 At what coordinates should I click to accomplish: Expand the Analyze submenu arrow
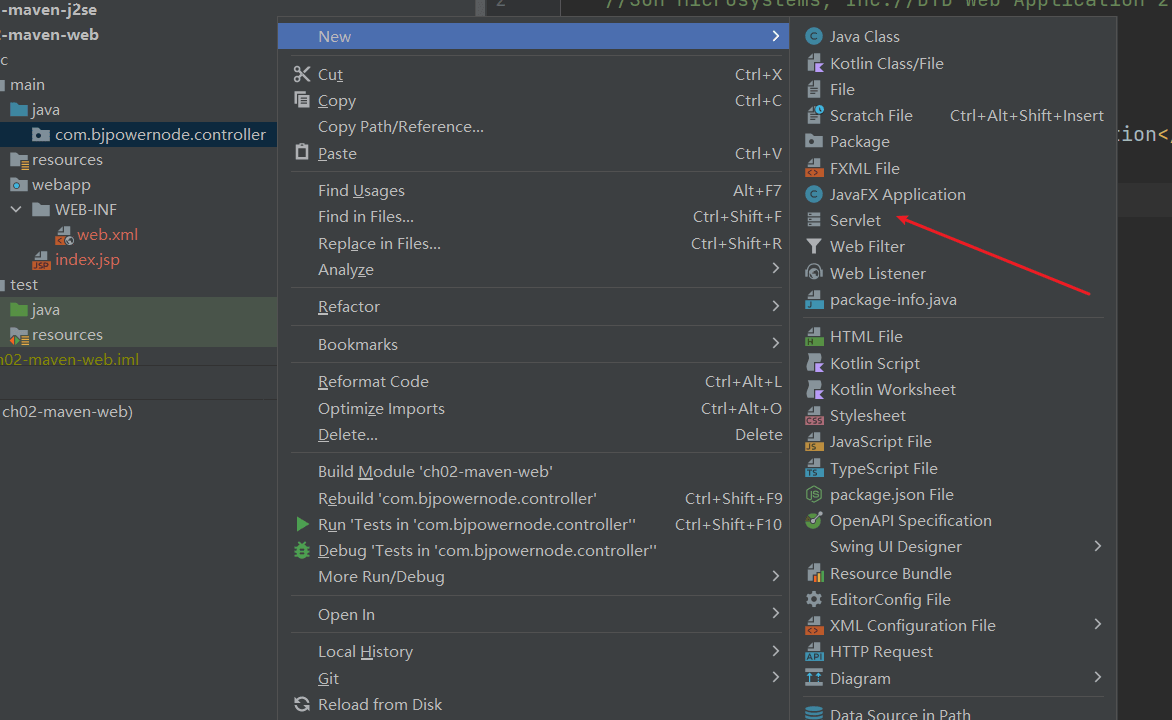pos(776,268)
